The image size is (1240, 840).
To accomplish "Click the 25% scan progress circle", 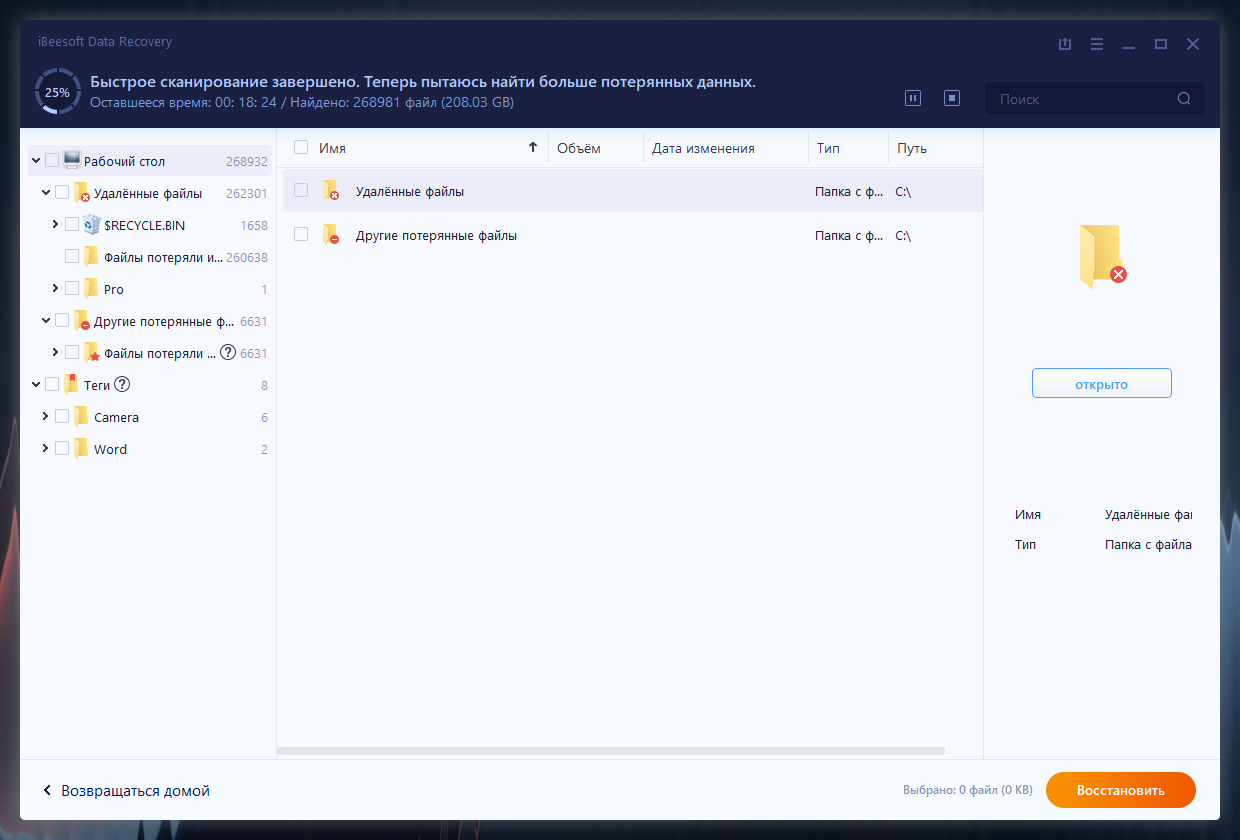I will tap(57, 91).
